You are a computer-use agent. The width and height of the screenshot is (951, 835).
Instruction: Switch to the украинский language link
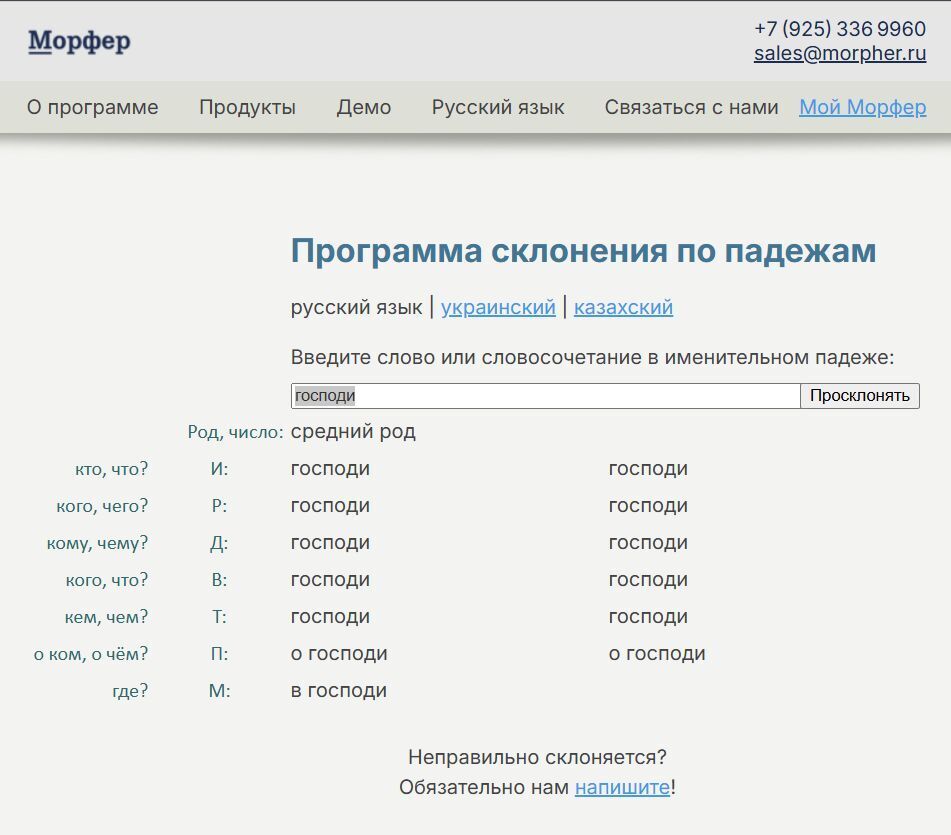click(498, 307)
